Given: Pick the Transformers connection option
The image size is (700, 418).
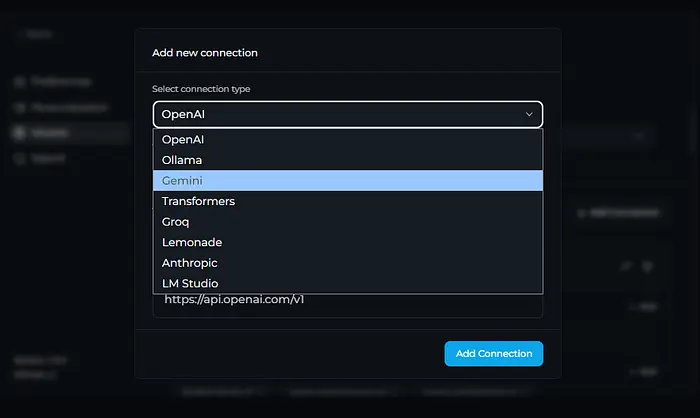Looking at the screenshot, I should pyautogui.click(x=347, y=201).
